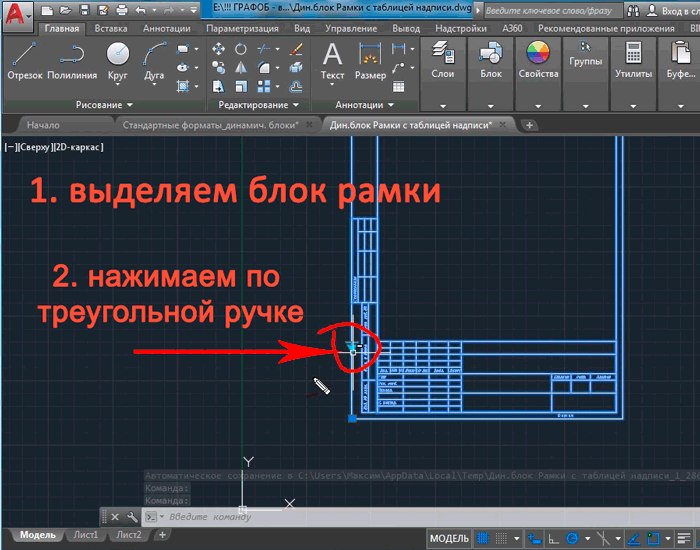This screenshot has width=700, height=550.
Task: Click the command line wrench settings icon
Action: point(131,517)
